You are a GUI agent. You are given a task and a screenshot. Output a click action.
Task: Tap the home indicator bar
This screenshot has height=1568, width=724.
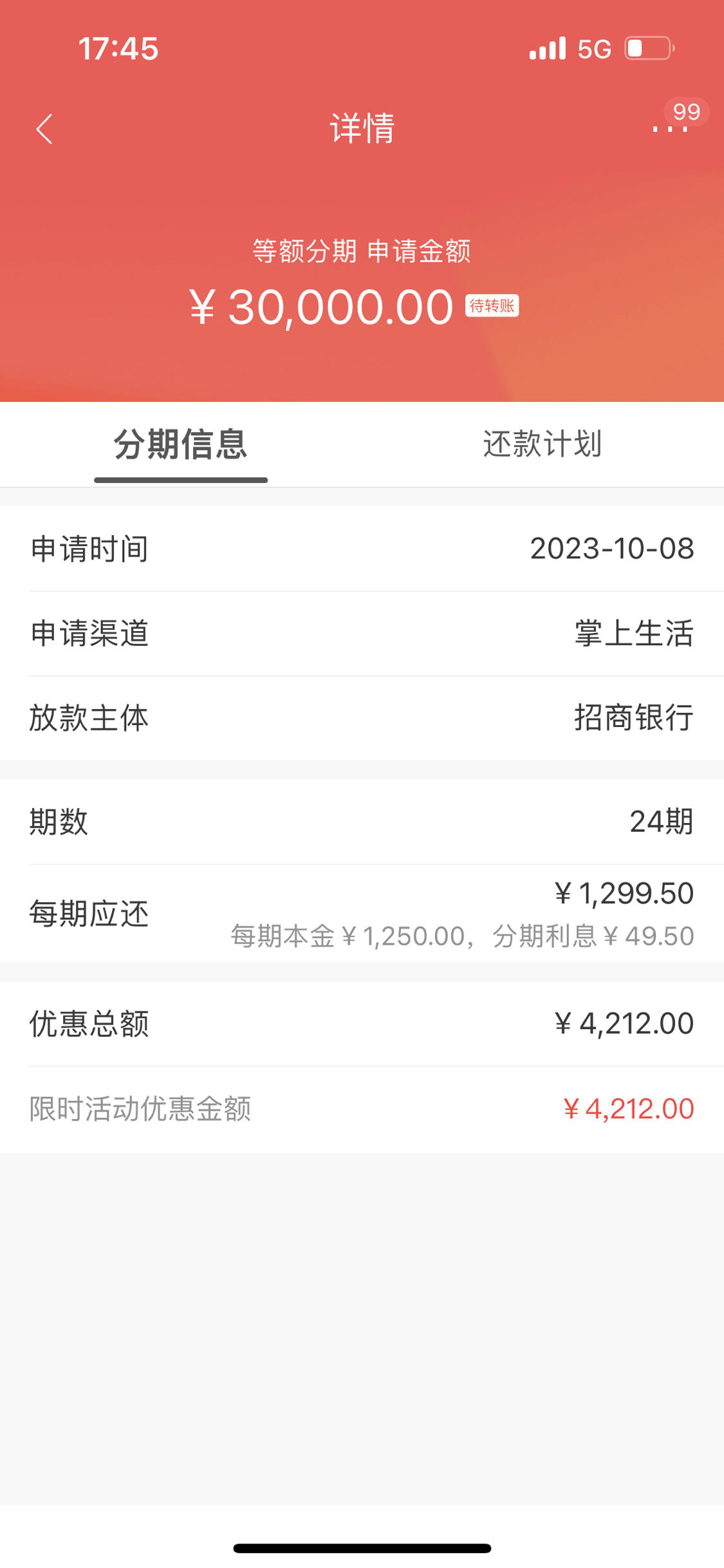362,1548
